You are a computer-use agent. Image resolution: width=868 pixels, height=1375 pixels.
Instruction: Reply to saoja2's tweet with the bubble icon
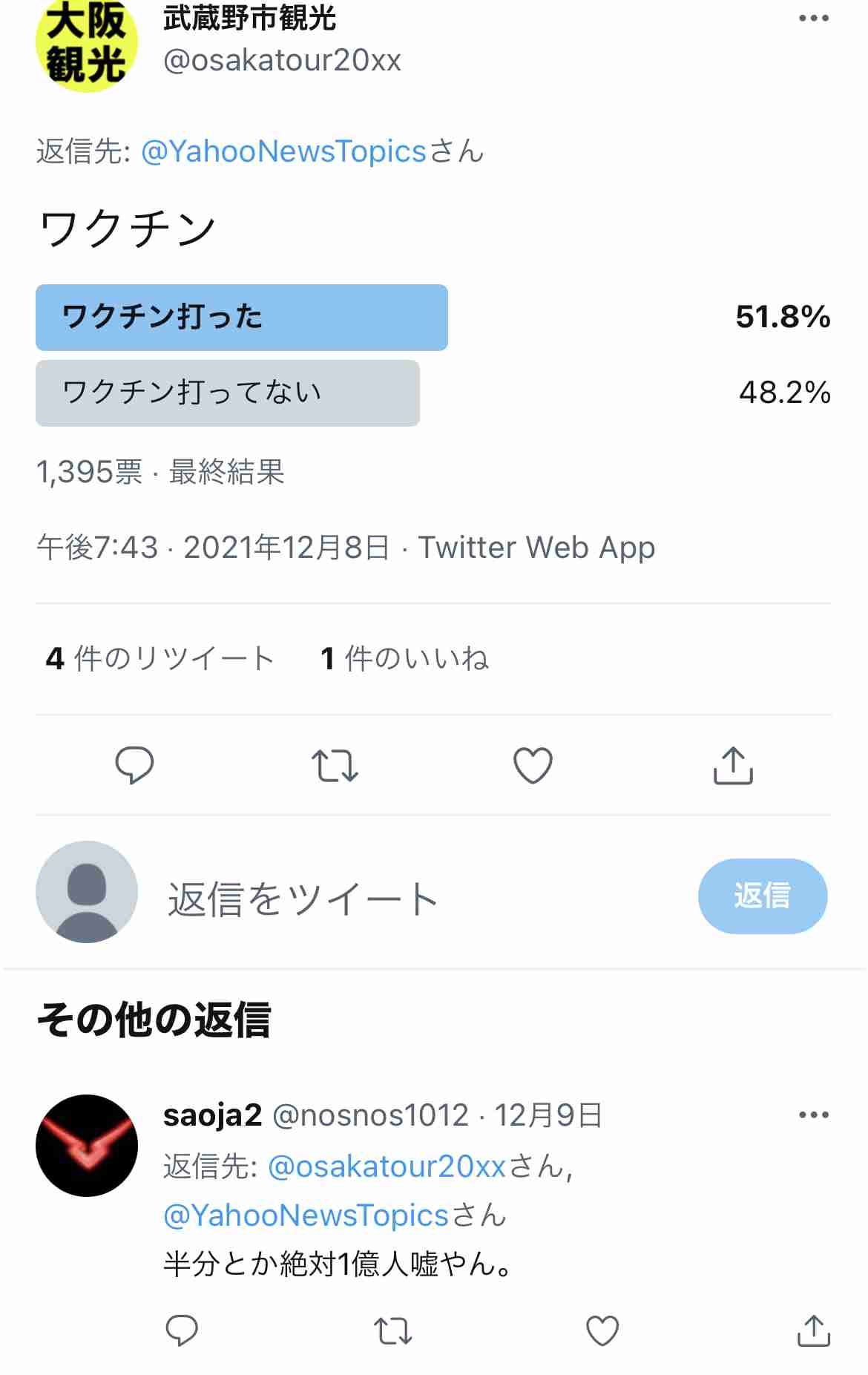(x=182, y=1330)
